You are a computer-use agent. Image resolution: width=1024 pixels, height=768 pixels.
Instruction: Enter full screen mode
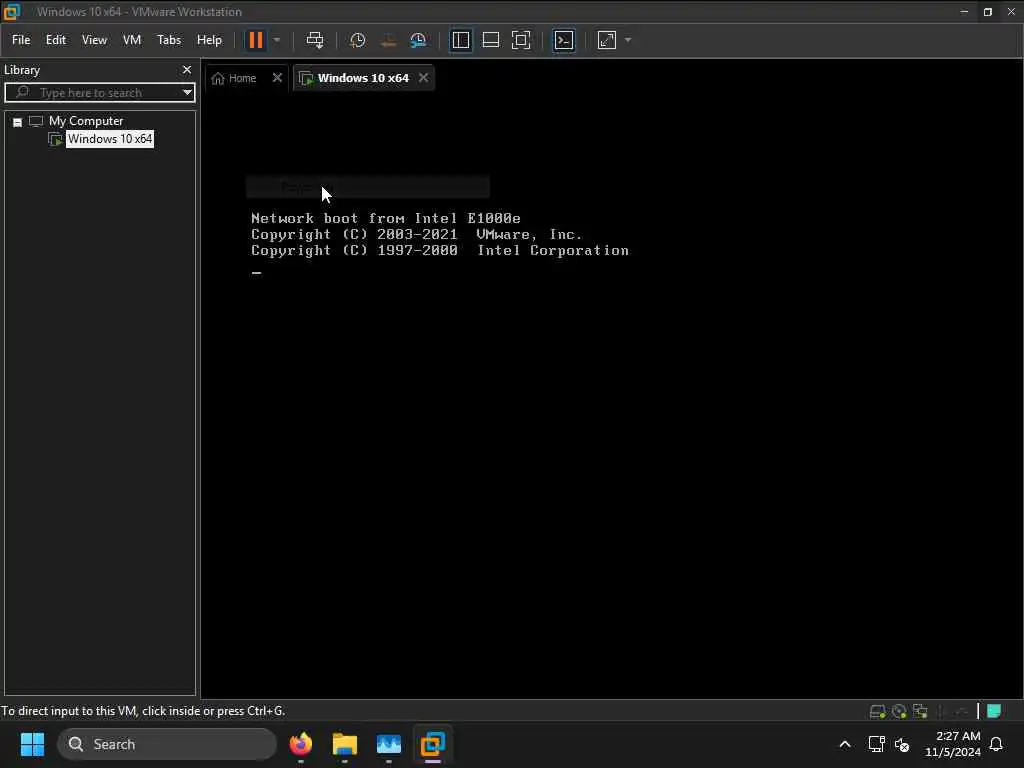pos(521,40)
